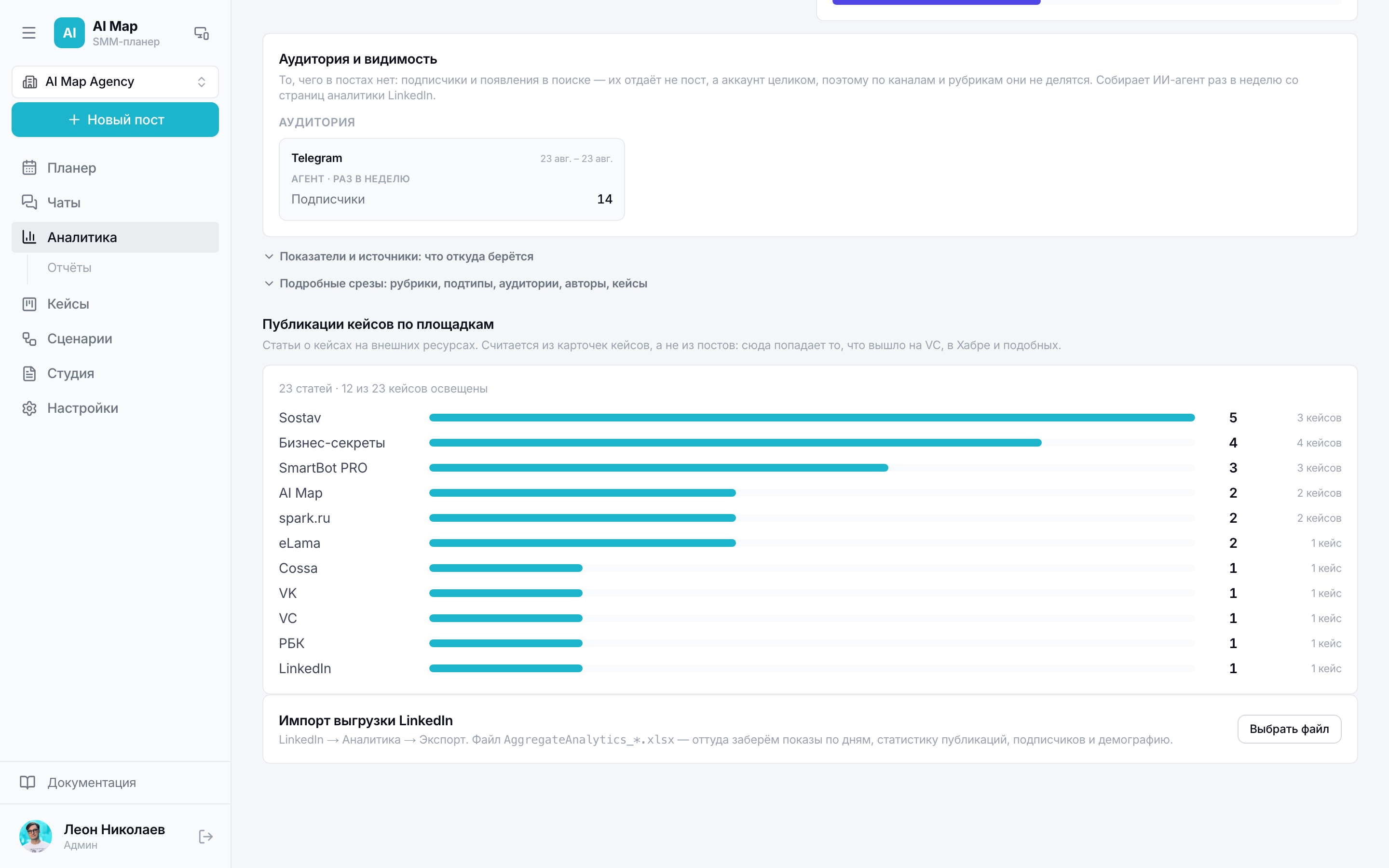Viewport: 1389px width, 868px height.
Task: Click the VK row label
Action: (x=287, y=593)
